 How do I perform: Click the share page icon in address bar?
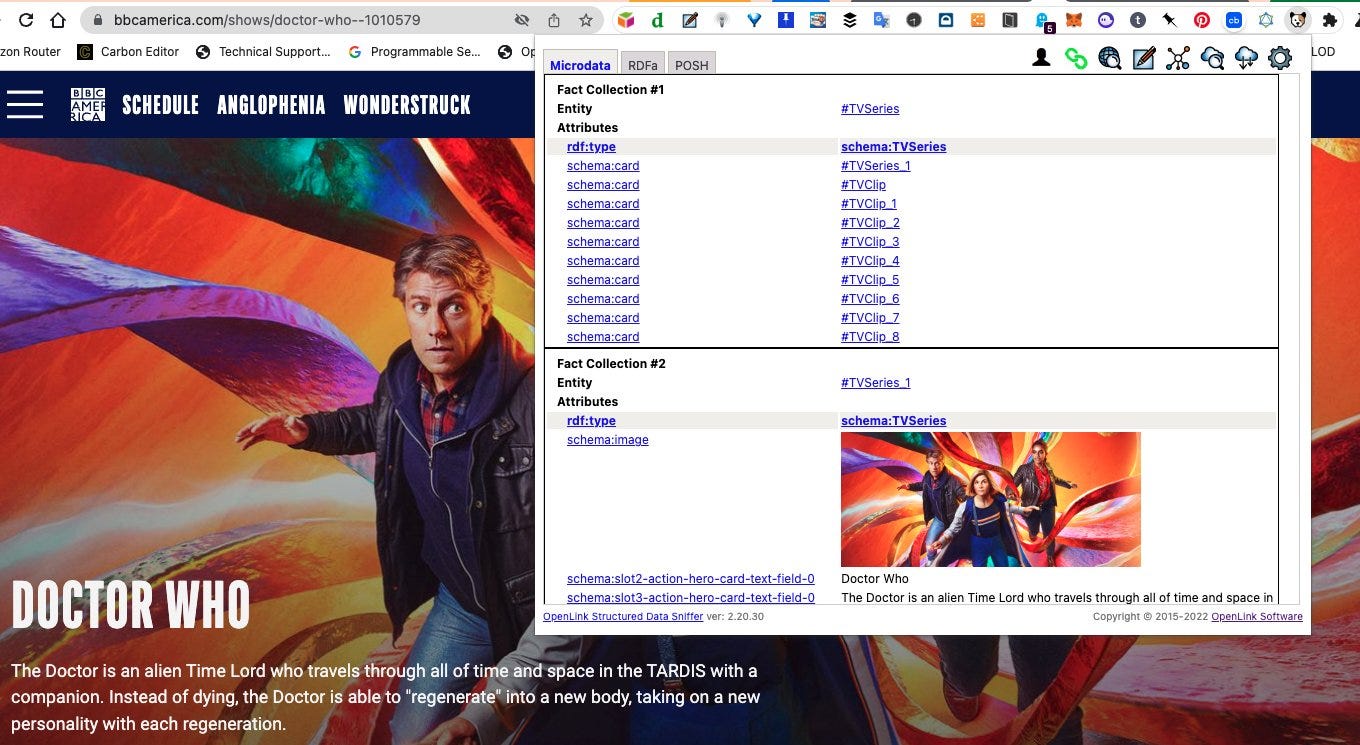coord(554,20)
